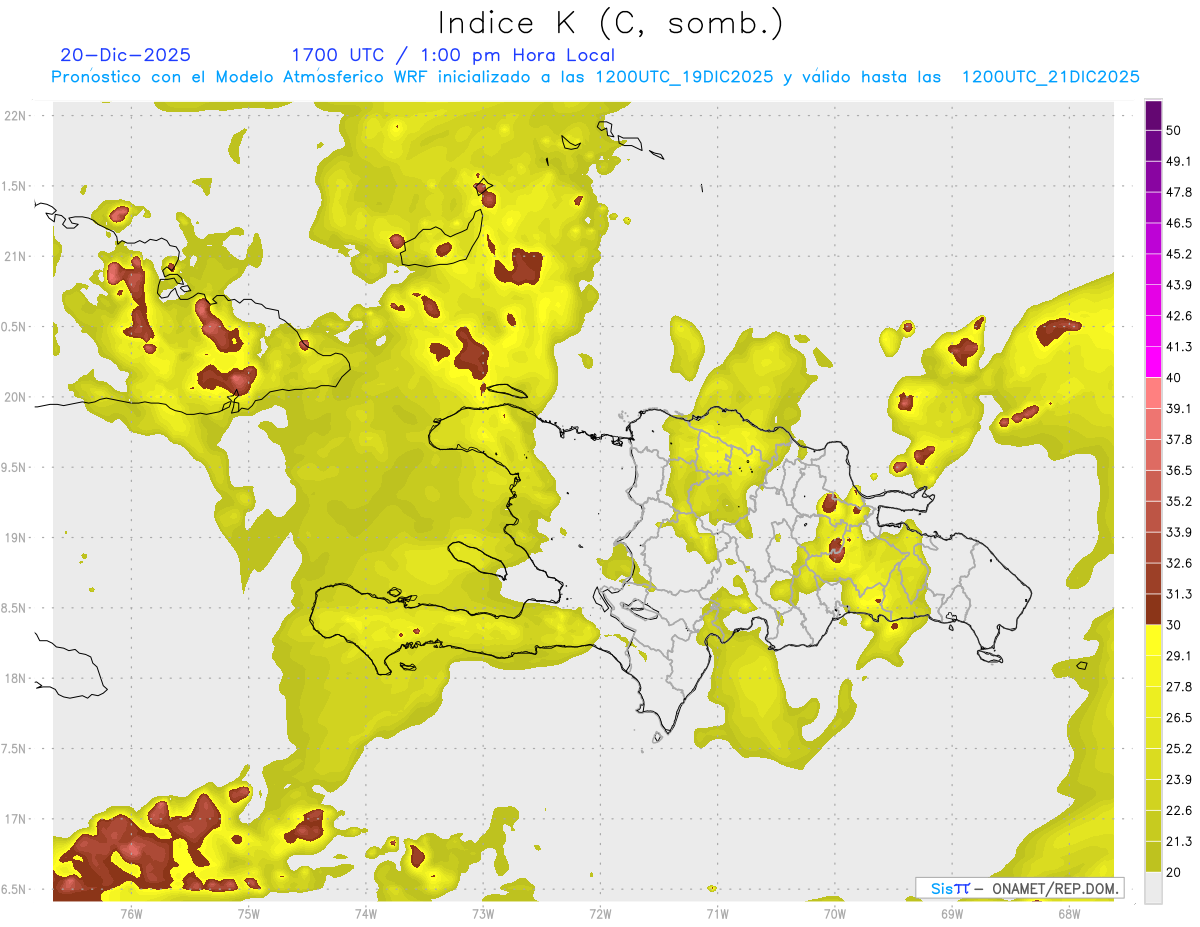Click the "21N" latitude label
This screenshot has width=1200, height=927.
coord(17,256)
